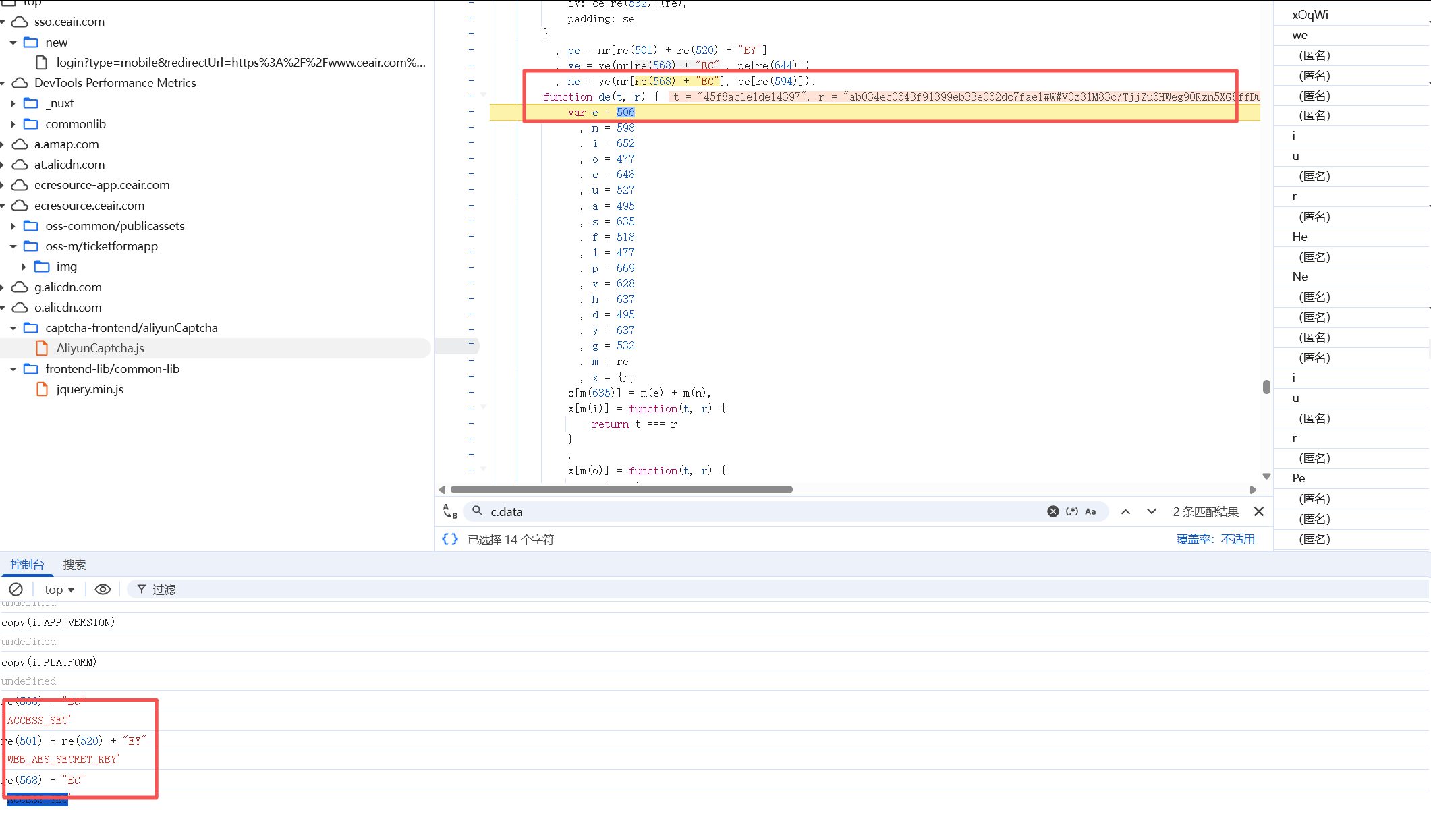
Task: Select the sso.ceair.com domain node
Action: coord(69,21)
